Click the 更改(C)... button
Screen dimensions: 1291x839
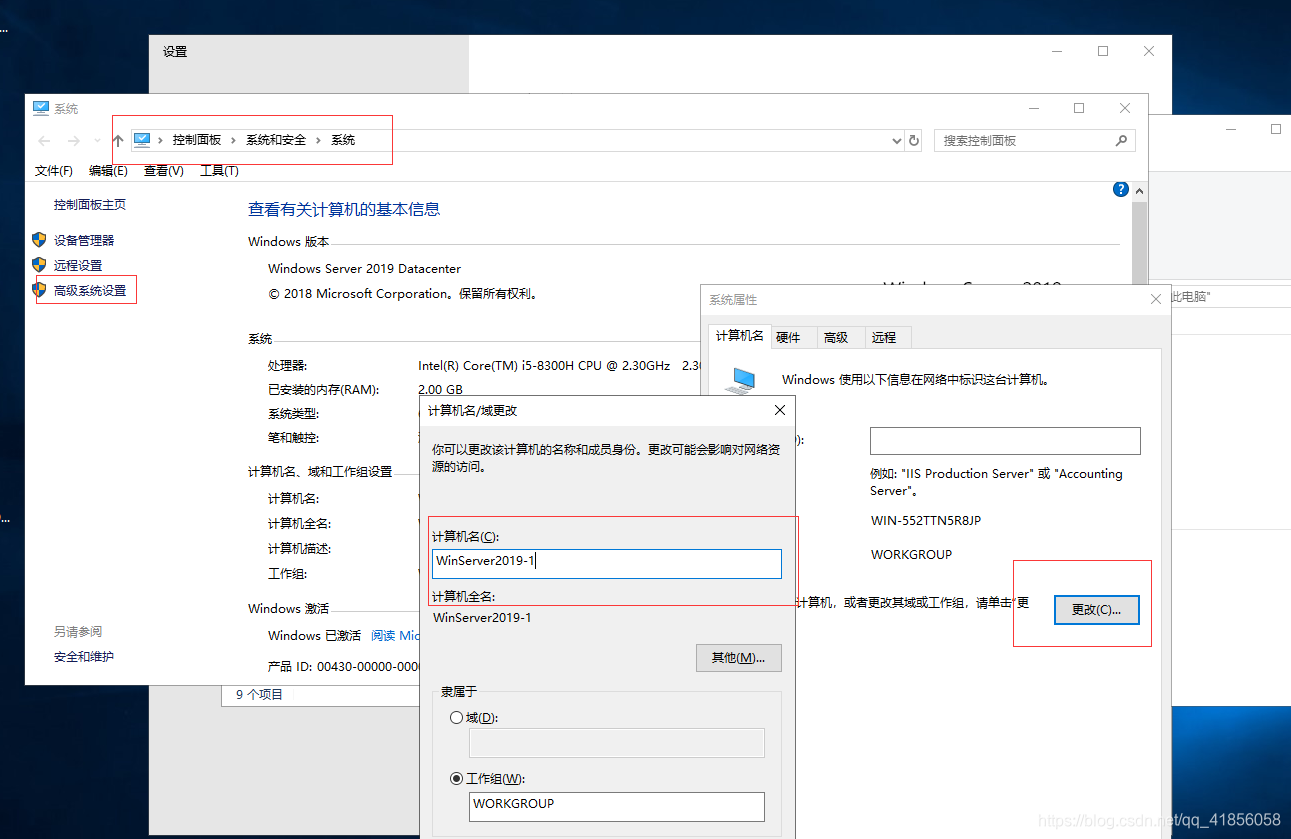1096,610
